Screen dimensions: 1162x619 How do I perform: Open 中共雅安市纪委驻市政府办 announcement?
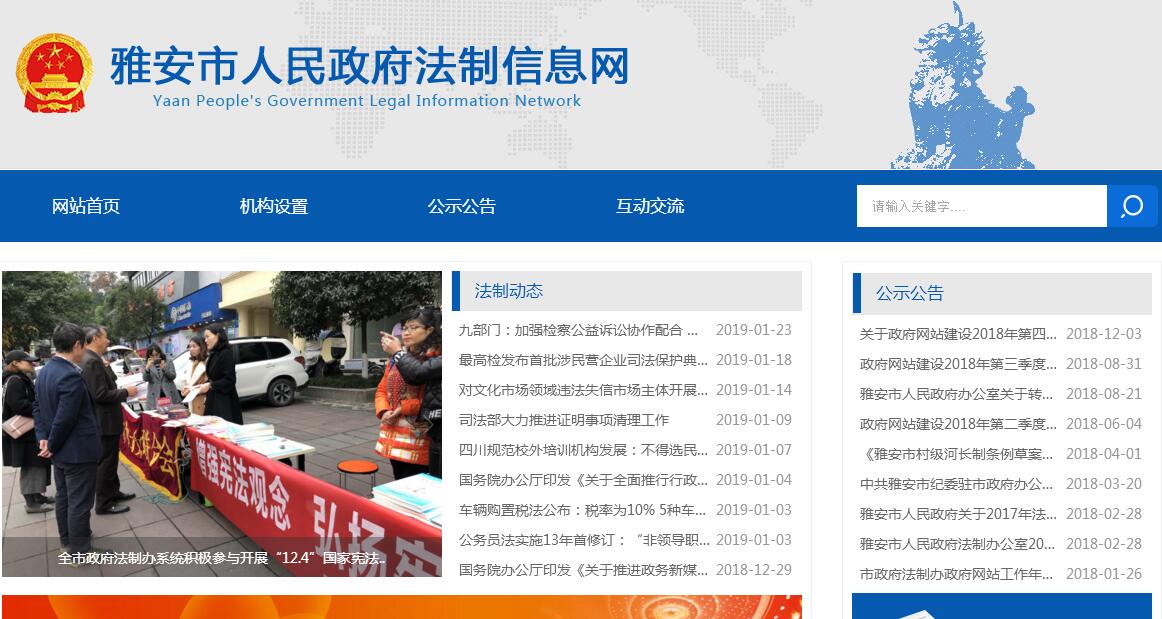point(957,484)
